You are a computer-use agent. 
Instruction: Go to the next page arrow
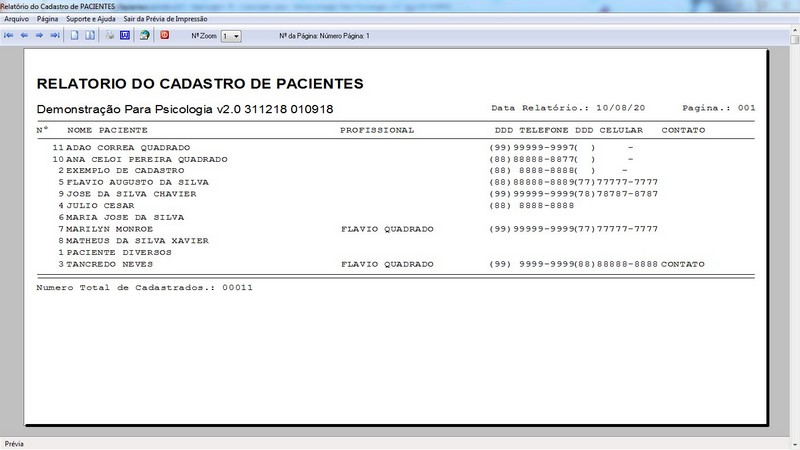39,36
